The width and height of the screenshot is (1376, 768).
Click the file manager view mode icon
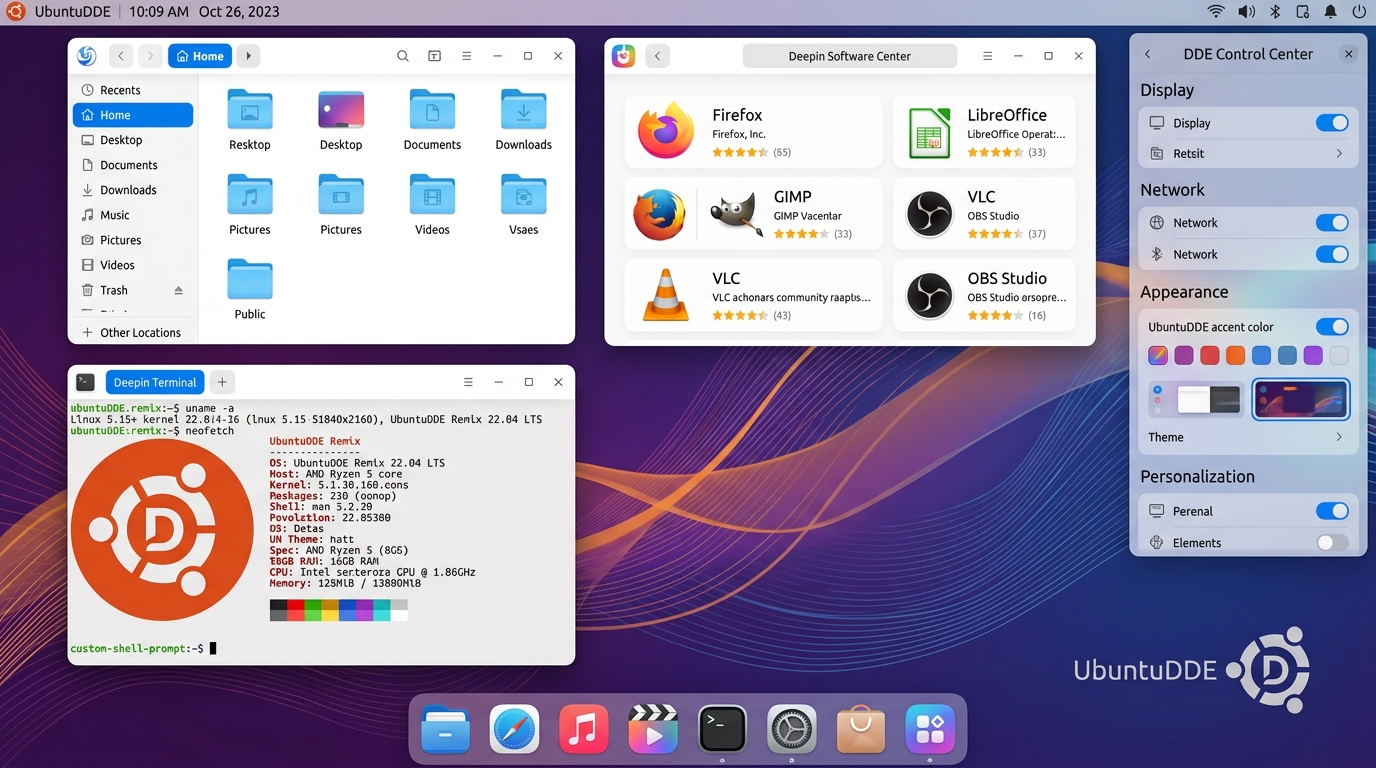click(434, 56)
